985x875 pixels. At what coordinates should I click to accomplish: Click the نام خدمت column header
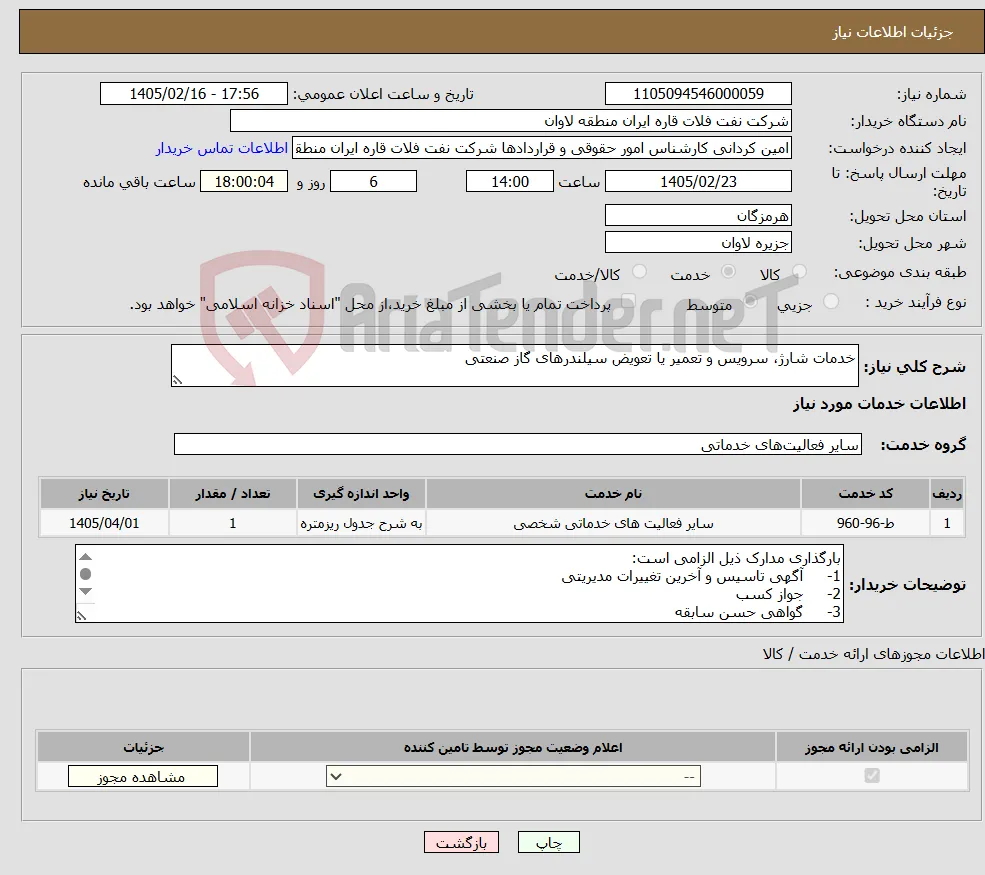pos(613,494)
